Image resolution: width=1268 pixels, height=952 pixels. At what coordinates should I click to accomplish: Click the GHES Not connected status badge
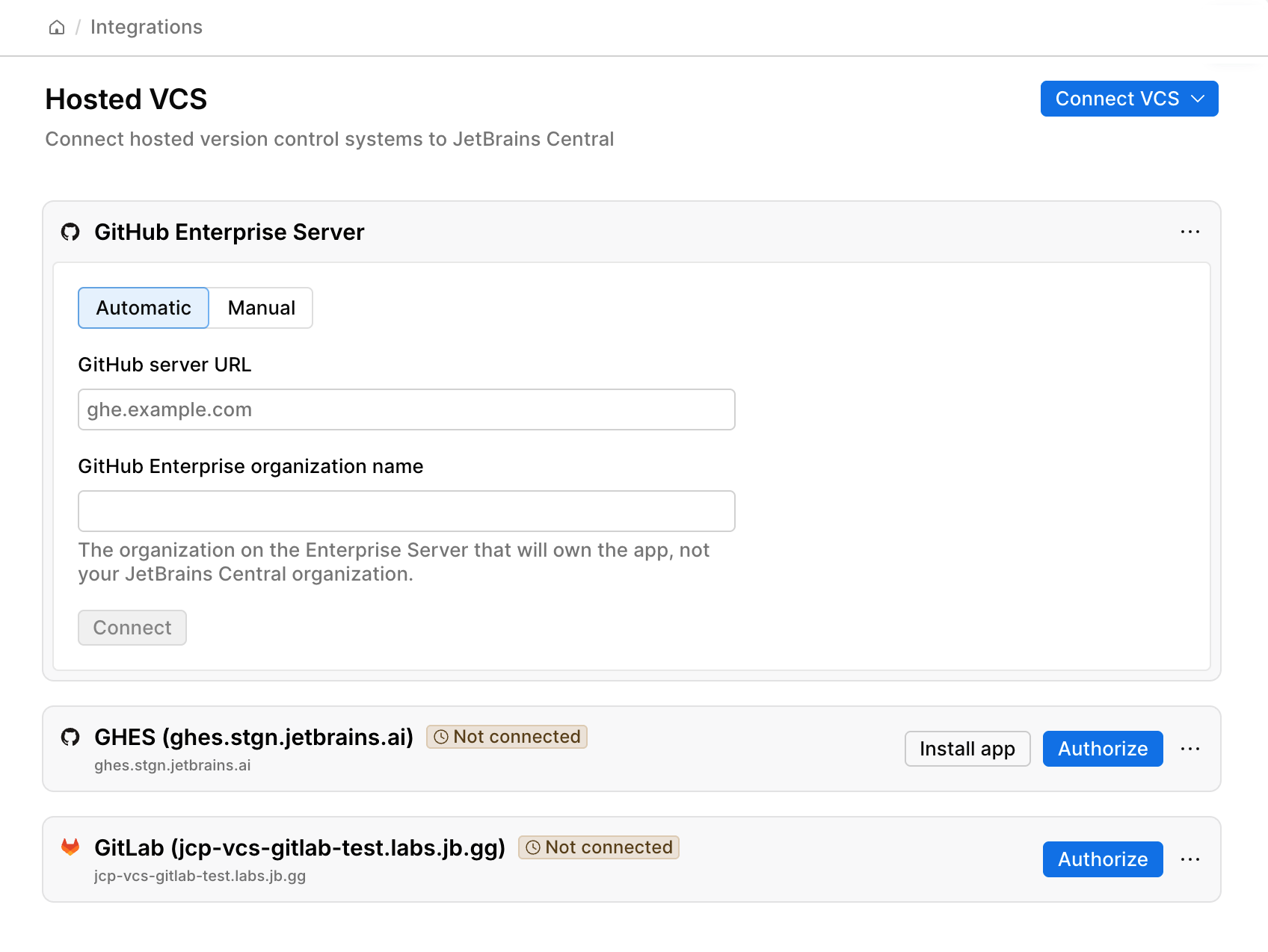coord(507,737)
